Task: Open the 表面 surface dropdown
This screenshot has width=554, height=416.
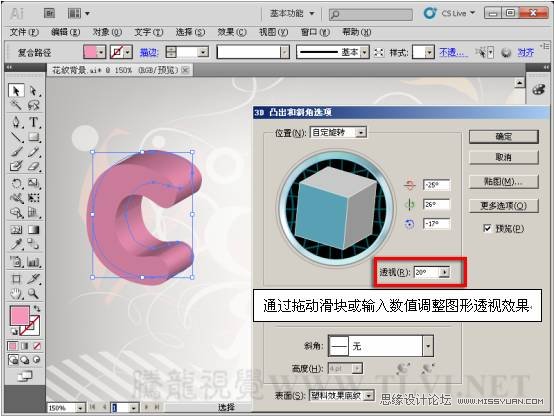Action: click(x=369, y=396)
